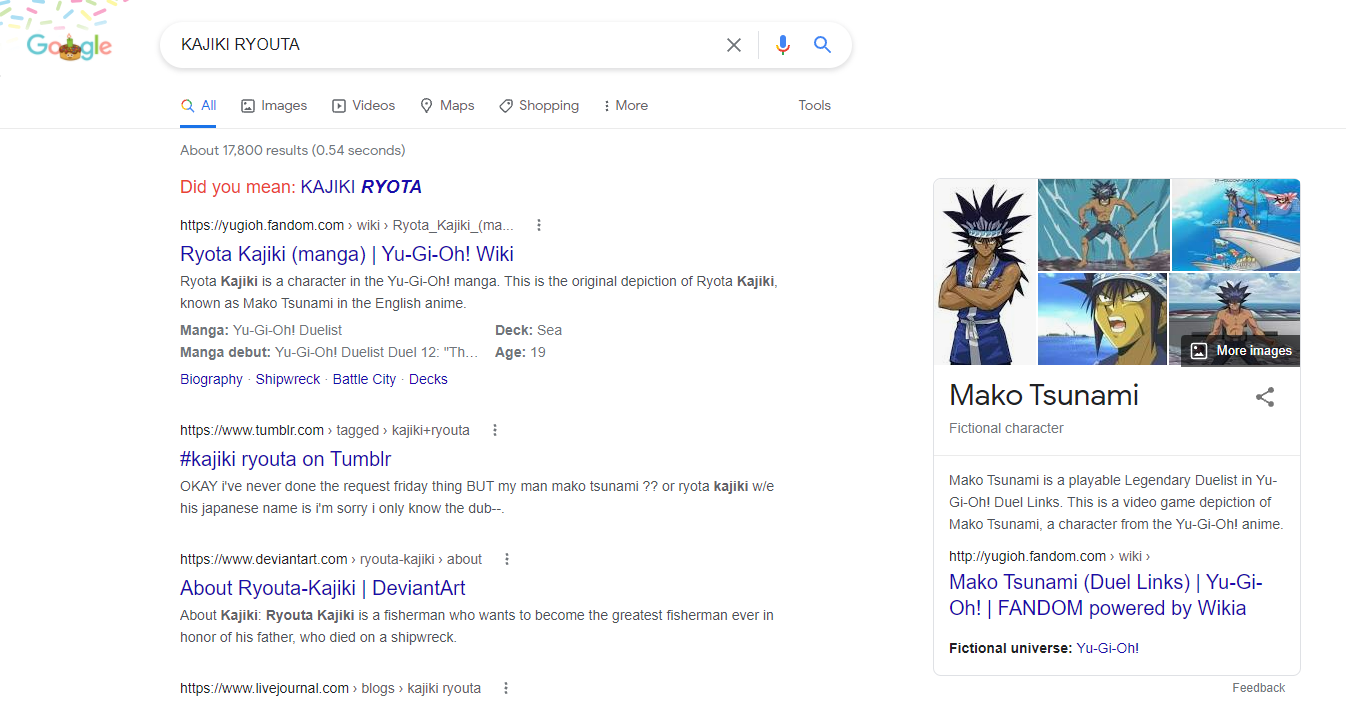Screen dimensions: 1346x702
Task: Click 'Manga: Yu-Gi-Oh! Duelist' detail
Action: [261, 330]
